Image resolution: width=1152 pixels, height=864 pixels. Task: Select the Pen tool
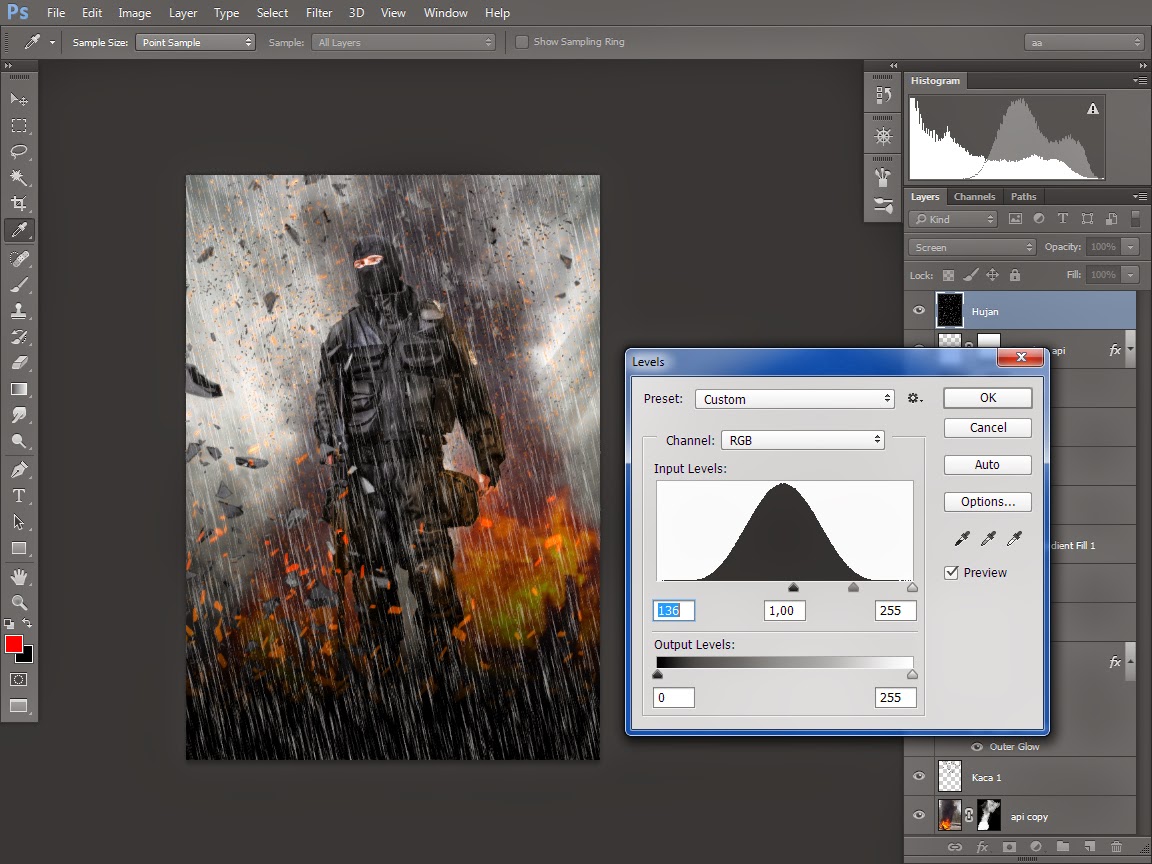[x=19, y=470]
